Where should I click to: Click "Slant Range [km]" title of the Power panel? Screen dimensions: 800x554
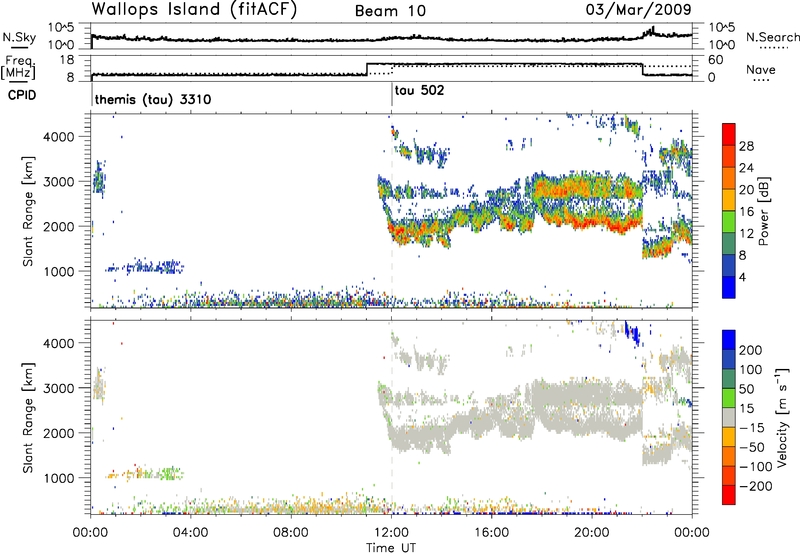click(28, 211)
